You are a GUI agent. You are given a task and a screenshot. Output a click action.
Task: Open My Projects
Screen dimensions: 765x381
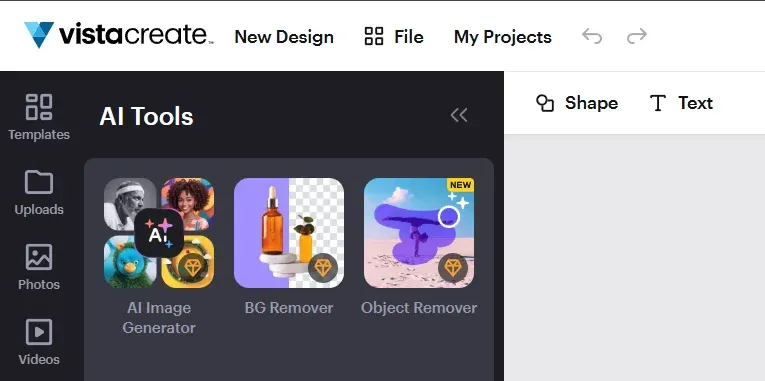(x=503, y=37)
